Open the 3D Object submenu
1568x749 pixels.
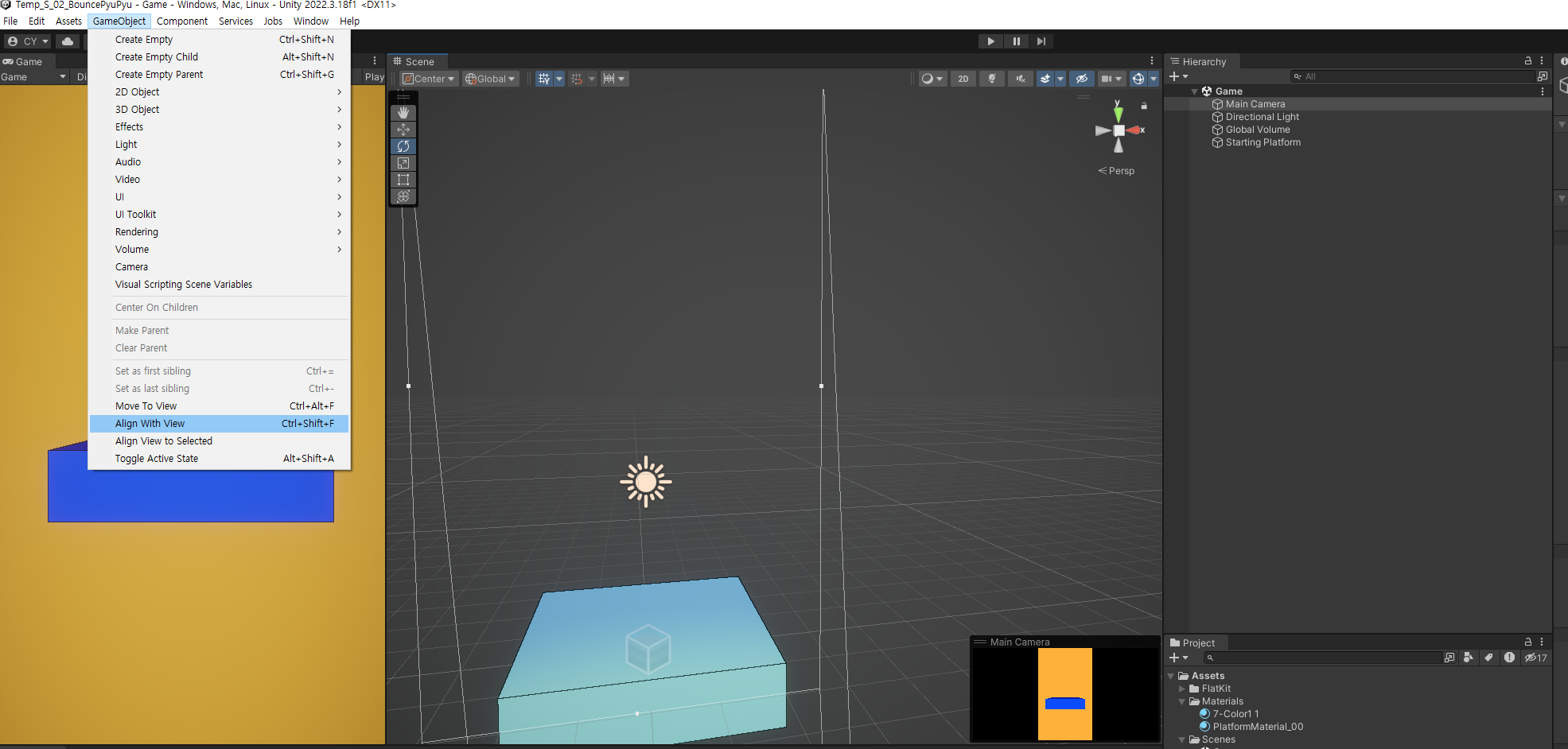(x=220, y=110)
